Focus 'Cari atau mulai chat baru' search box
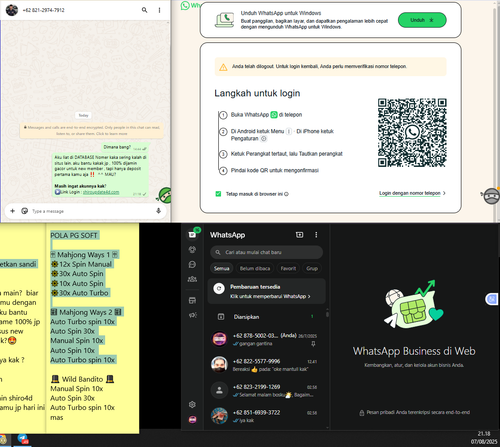This screenshot has height=447, width=500. 266,252
